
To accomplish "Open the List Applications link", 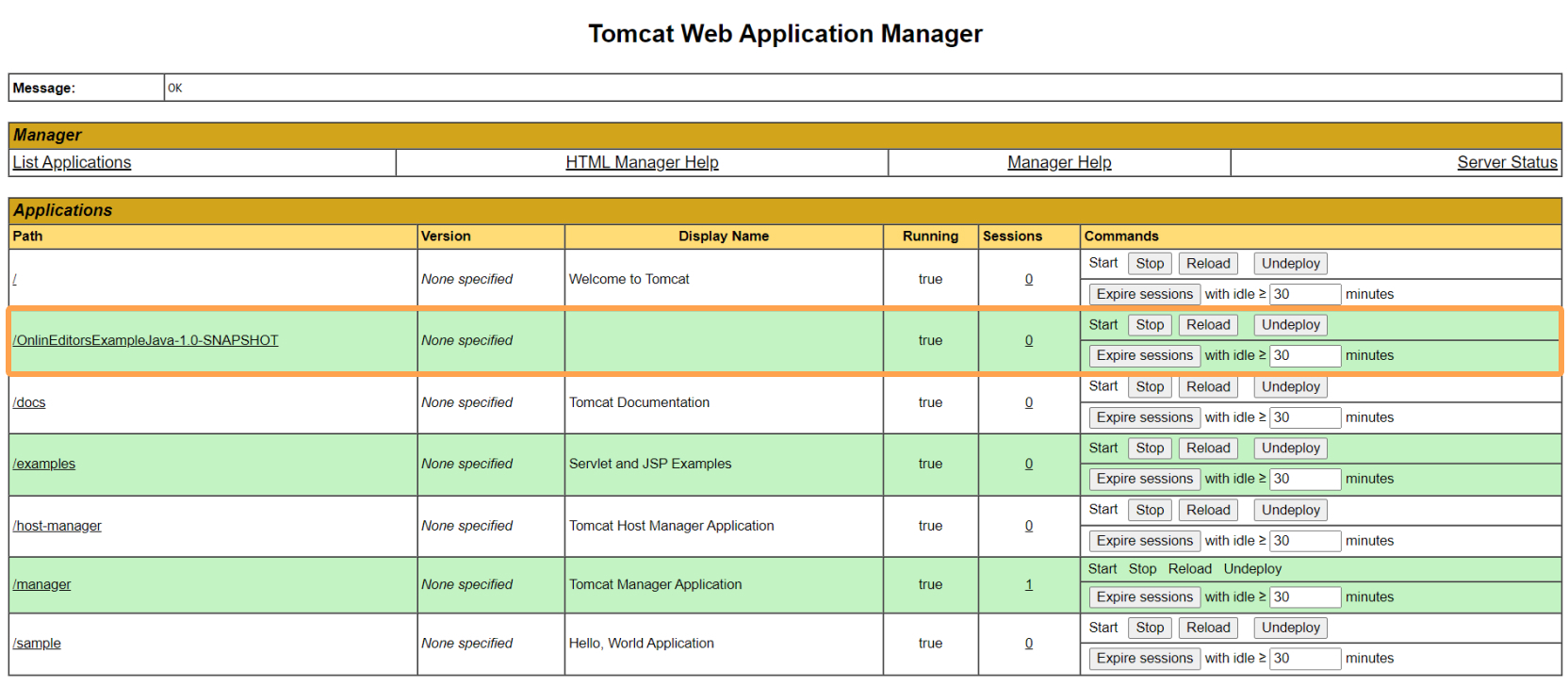I will 72,162.
